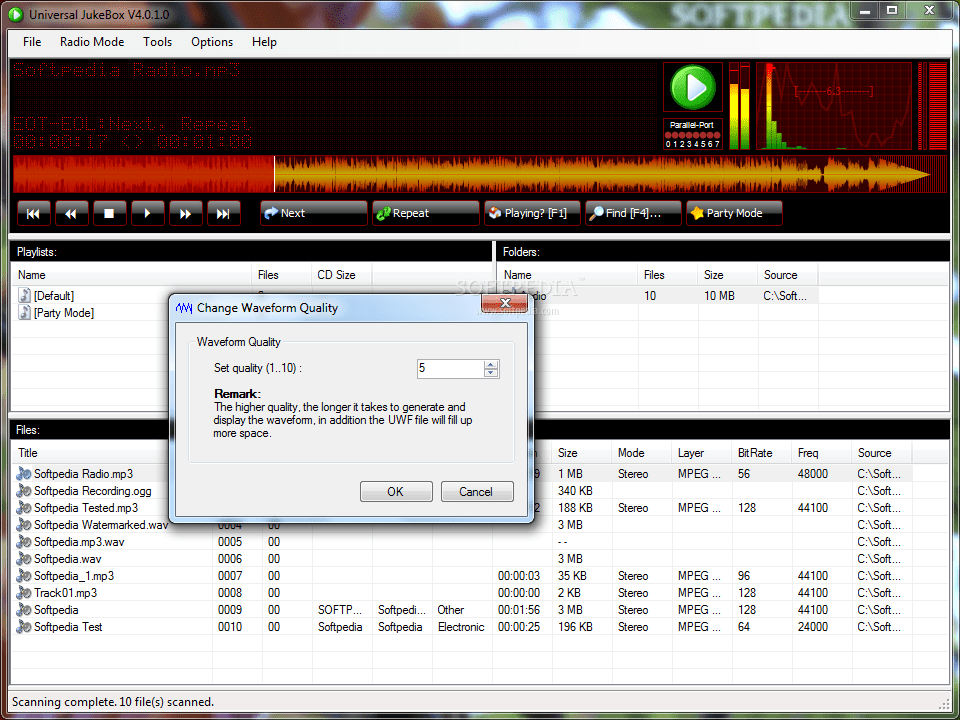
Task: Click Cancel to dismiss the quality dialog
Action: click(x=477, y=491)
